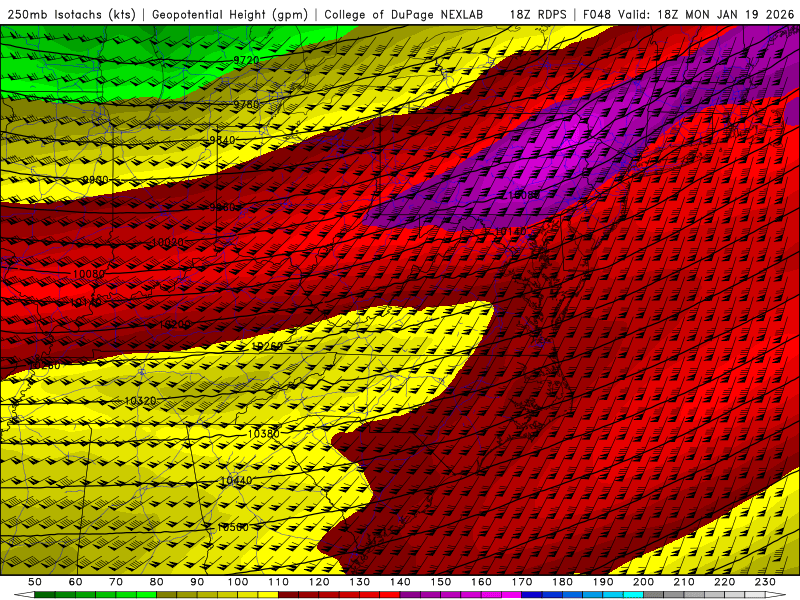Click the 10440 height contour label
This screenshot has height=600, width=800.
pos(236,481)
